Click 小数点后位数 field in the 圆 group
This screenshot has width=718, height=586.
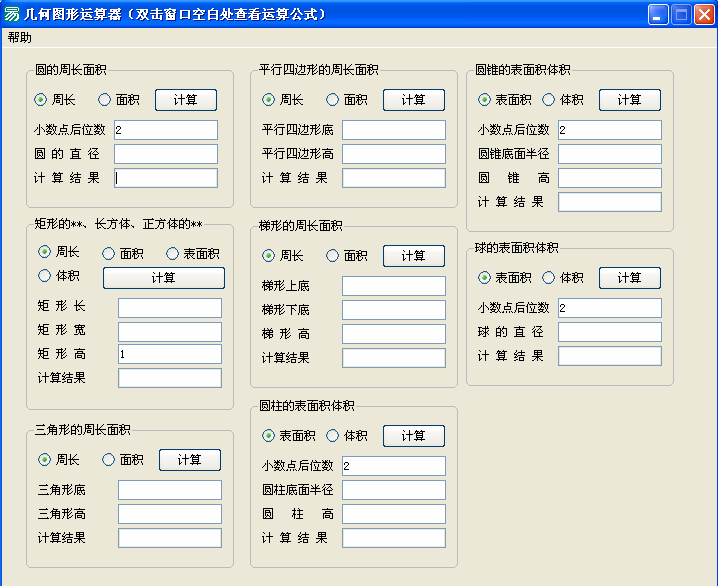click(166, 130)
